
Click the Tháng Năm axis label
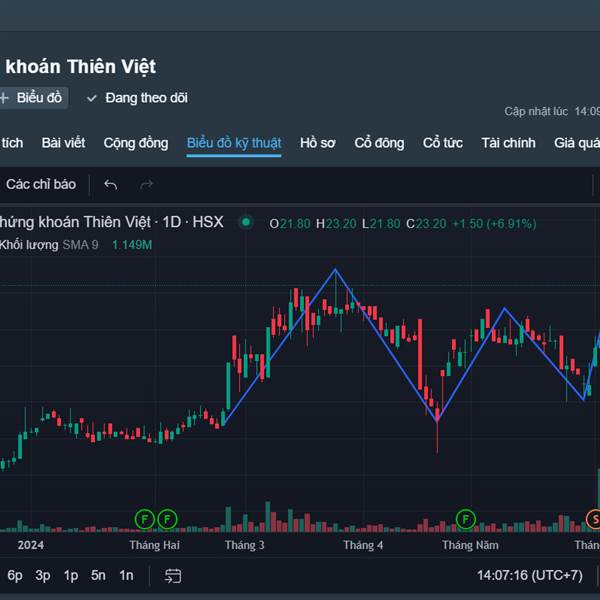point(470,545)
